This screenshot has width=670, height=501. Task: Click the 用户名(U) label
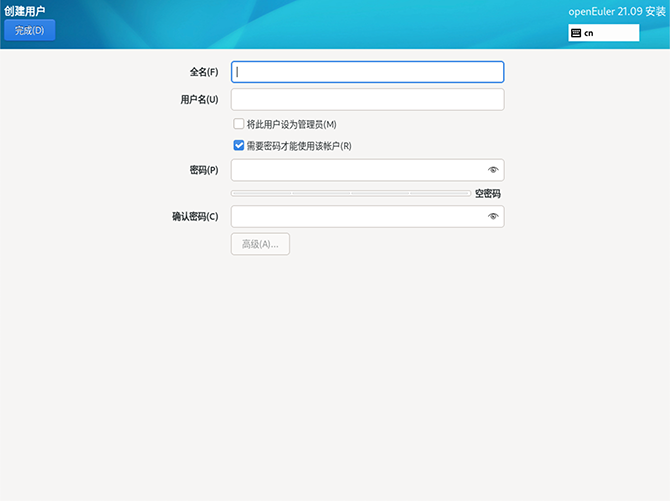click(199, 100)
